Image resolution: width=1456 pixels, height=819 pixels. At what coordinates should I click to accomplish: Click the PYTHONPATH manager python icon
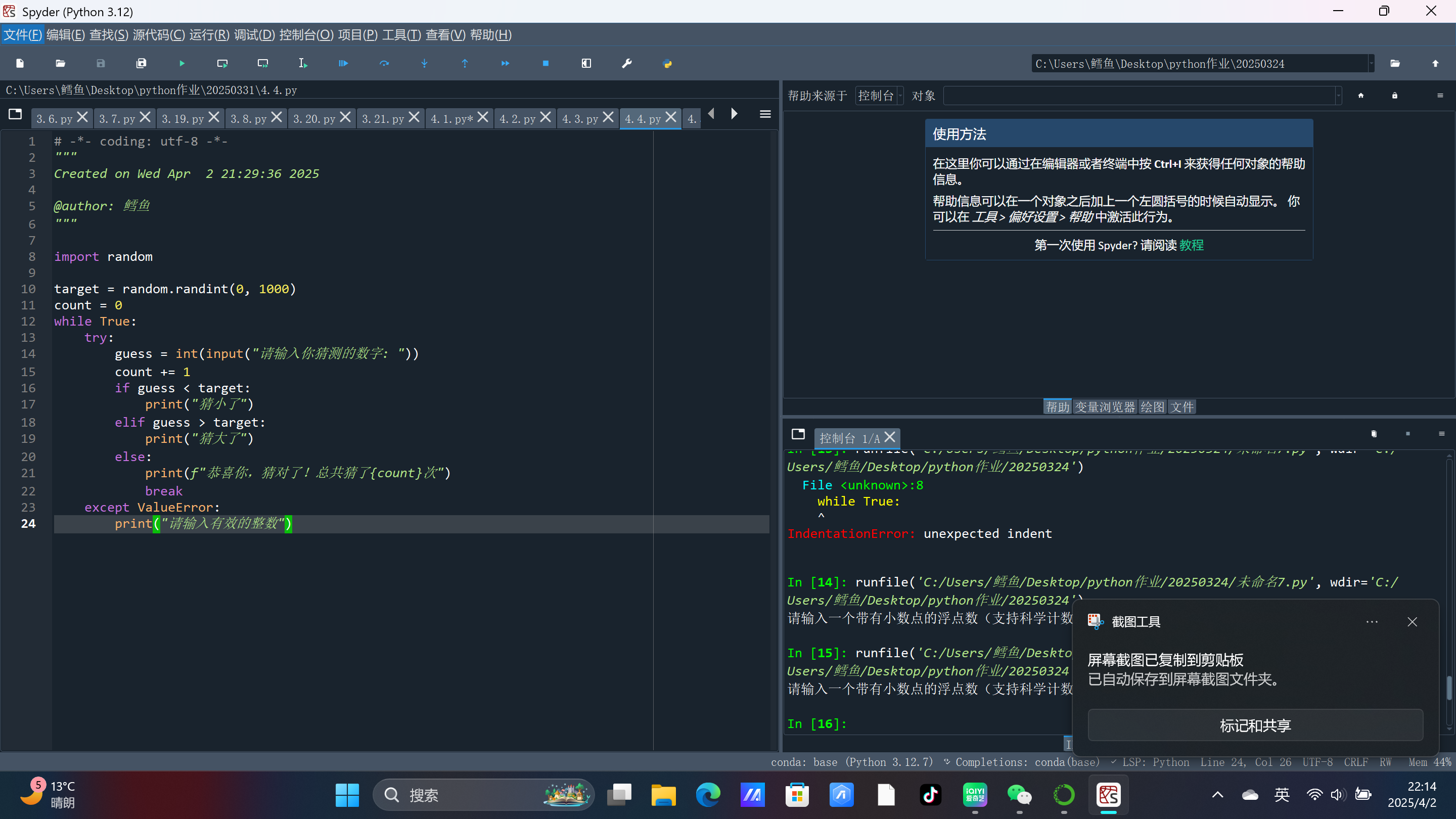667,63
